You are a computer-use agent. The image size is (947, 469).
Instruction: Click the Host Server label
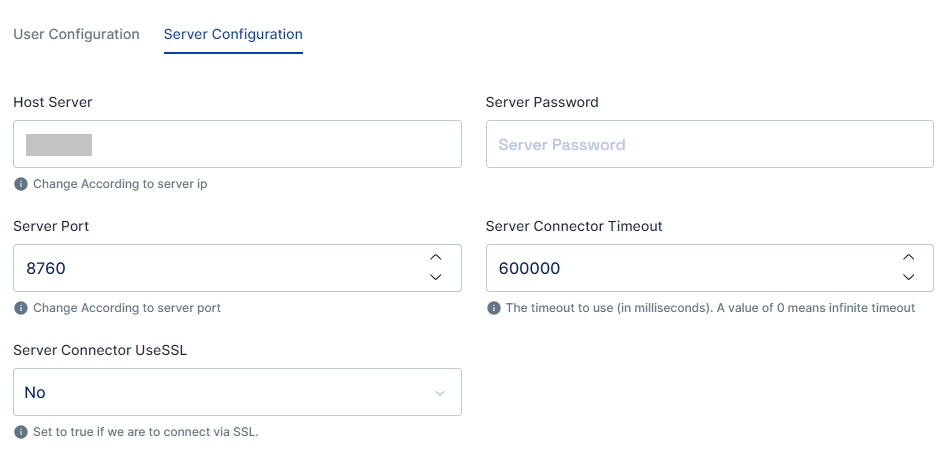(53, 102)
